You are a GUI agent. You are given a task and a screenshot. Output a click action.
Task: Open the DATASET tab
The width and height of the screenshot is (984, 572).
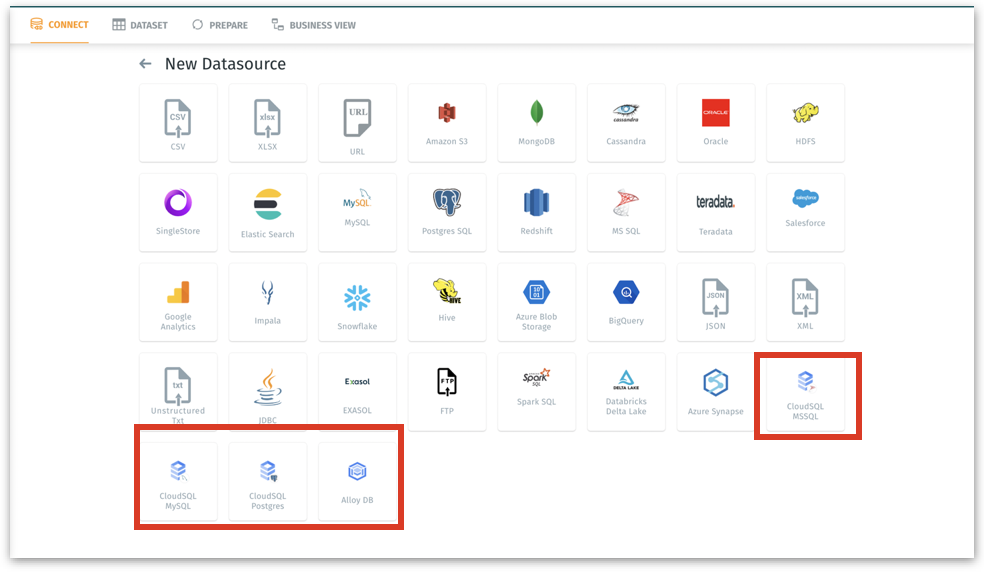click(x=140, y=25)
